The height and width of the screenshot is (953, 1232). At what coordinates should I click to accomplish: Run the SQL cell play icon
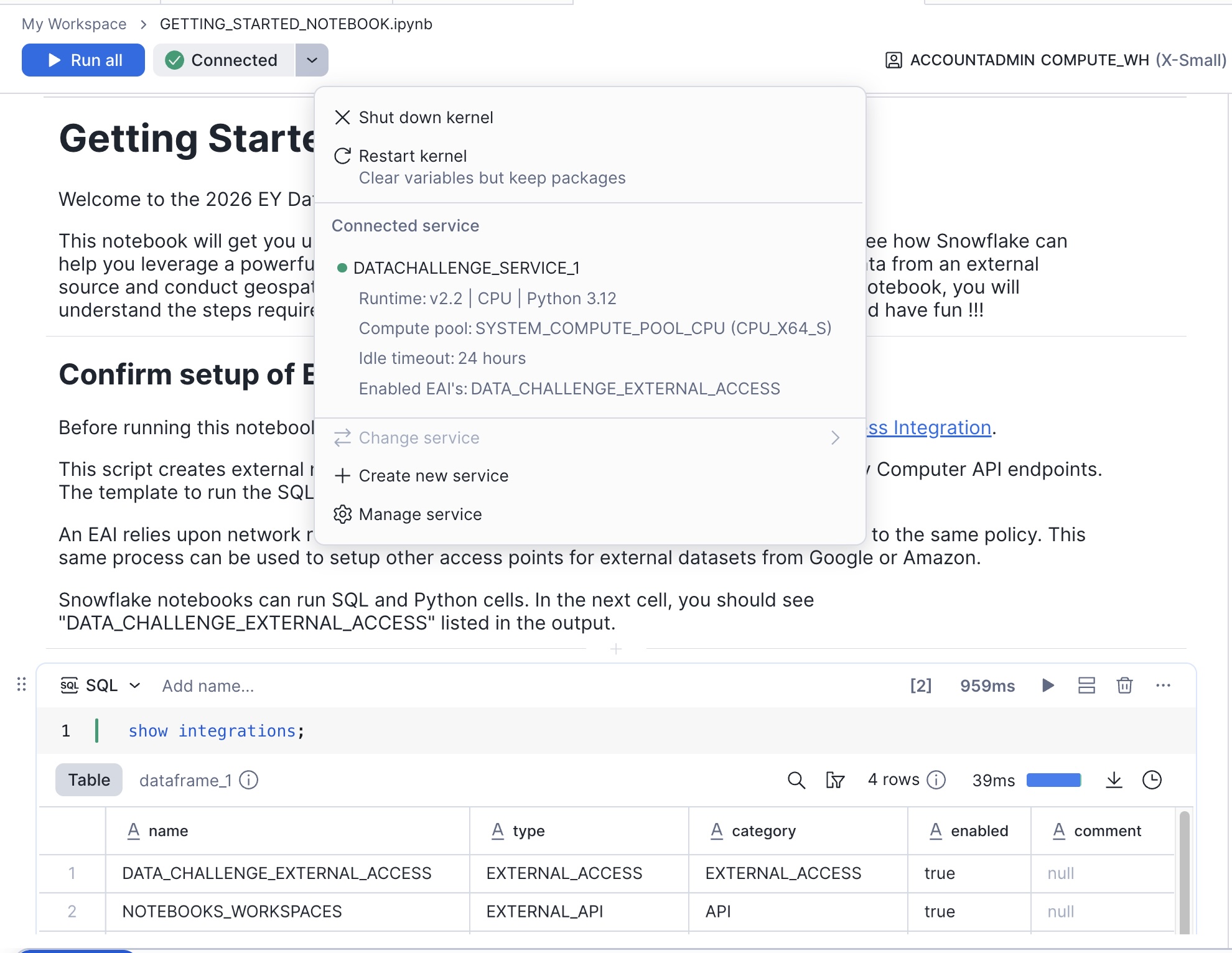pyautogui.click(x=1048, y=686)
